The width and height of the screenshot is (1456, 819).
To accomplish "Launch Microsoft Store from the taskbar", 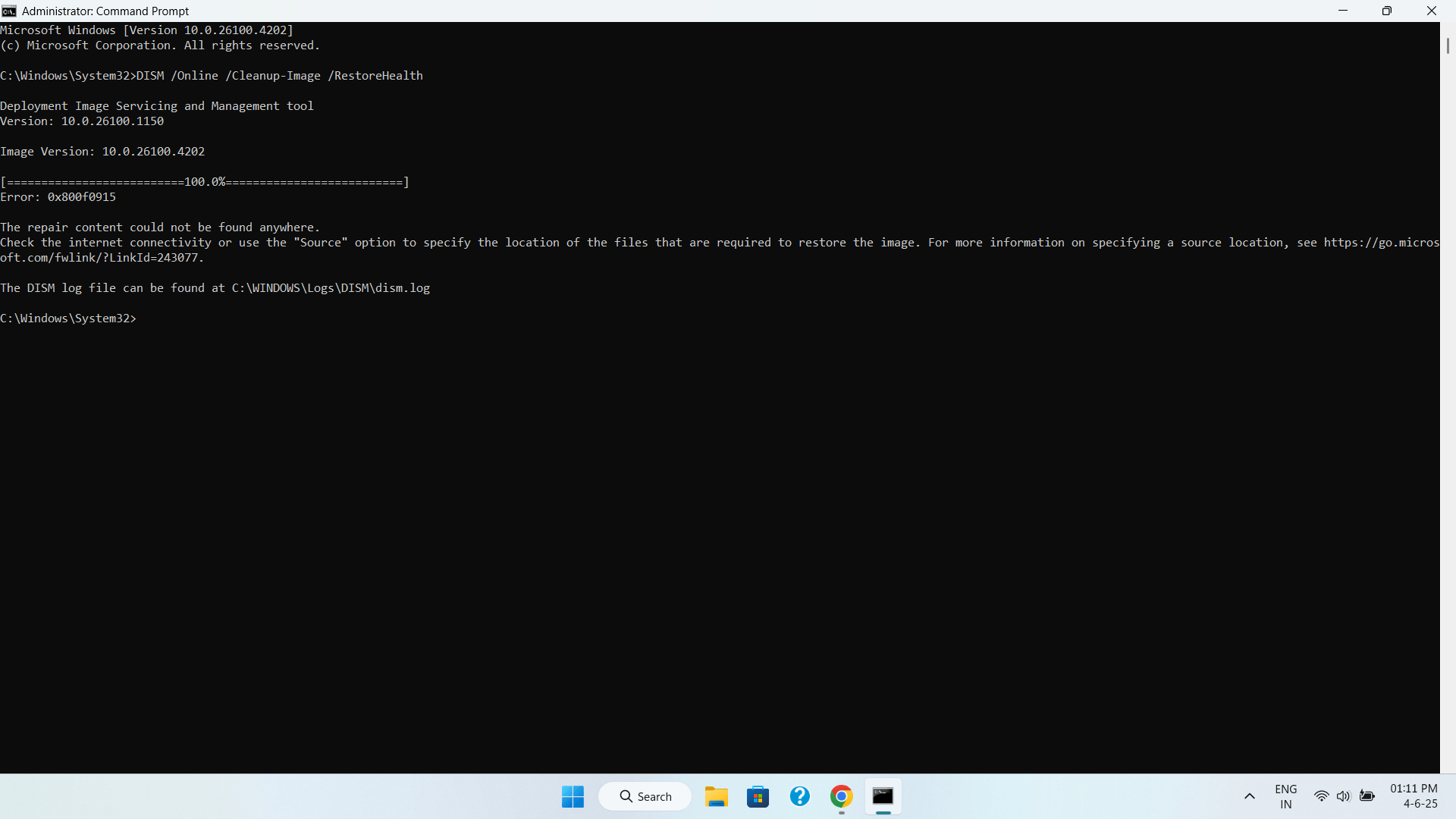I will [x=758, y=797].
